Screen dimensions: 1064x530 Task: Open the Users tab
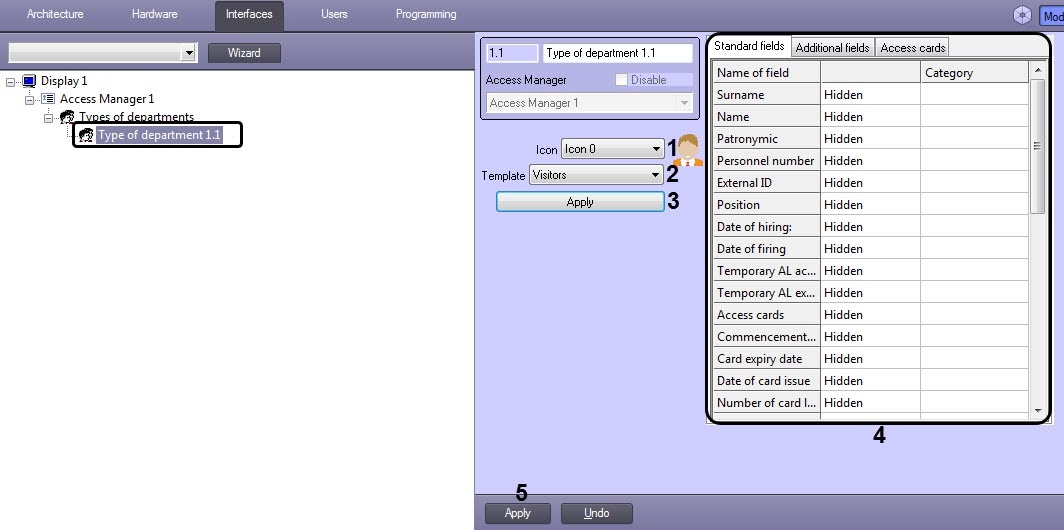(x=334, y=14)
